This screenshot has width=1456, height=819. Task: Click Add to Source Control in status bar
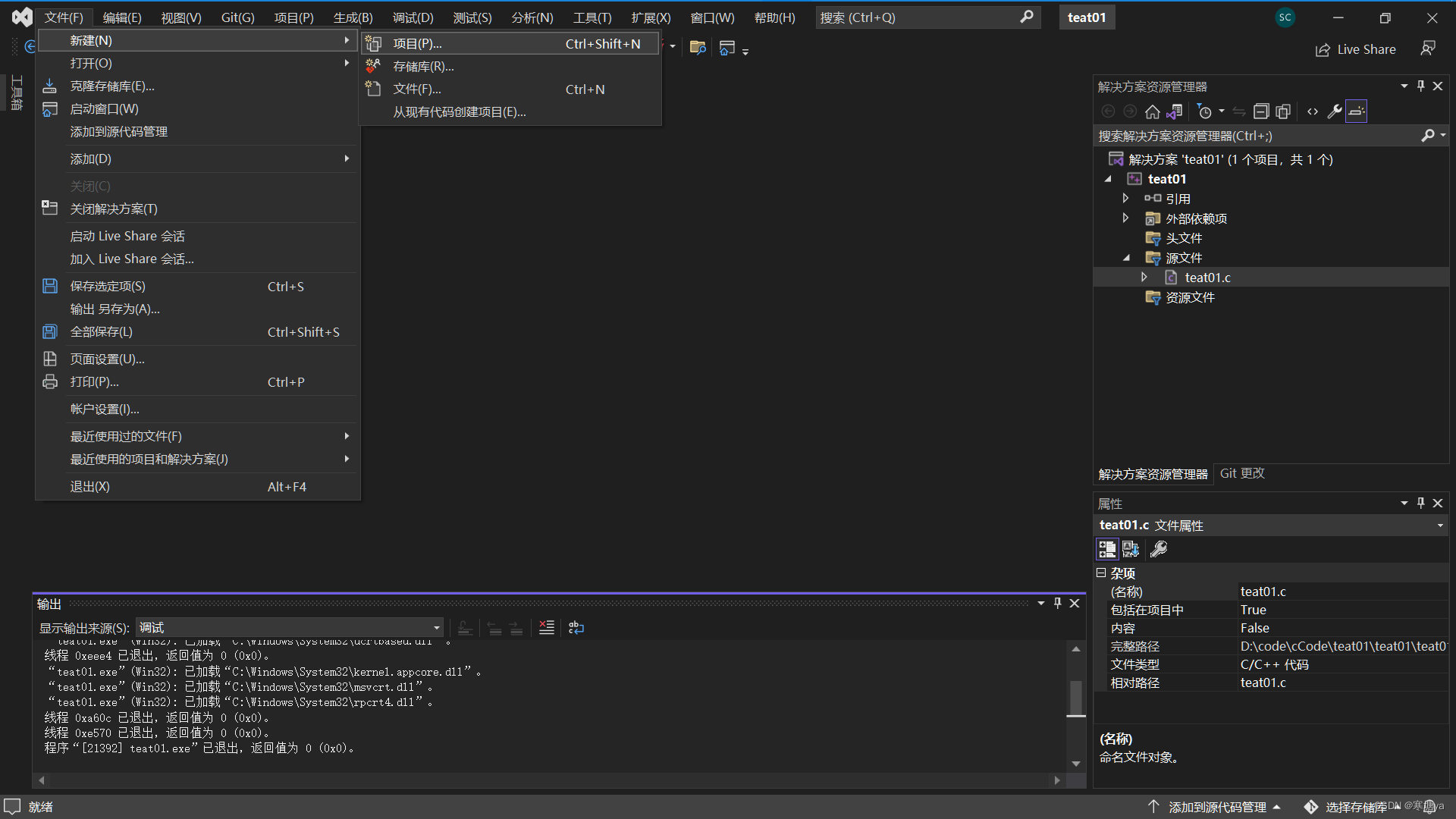point(1215,807)
